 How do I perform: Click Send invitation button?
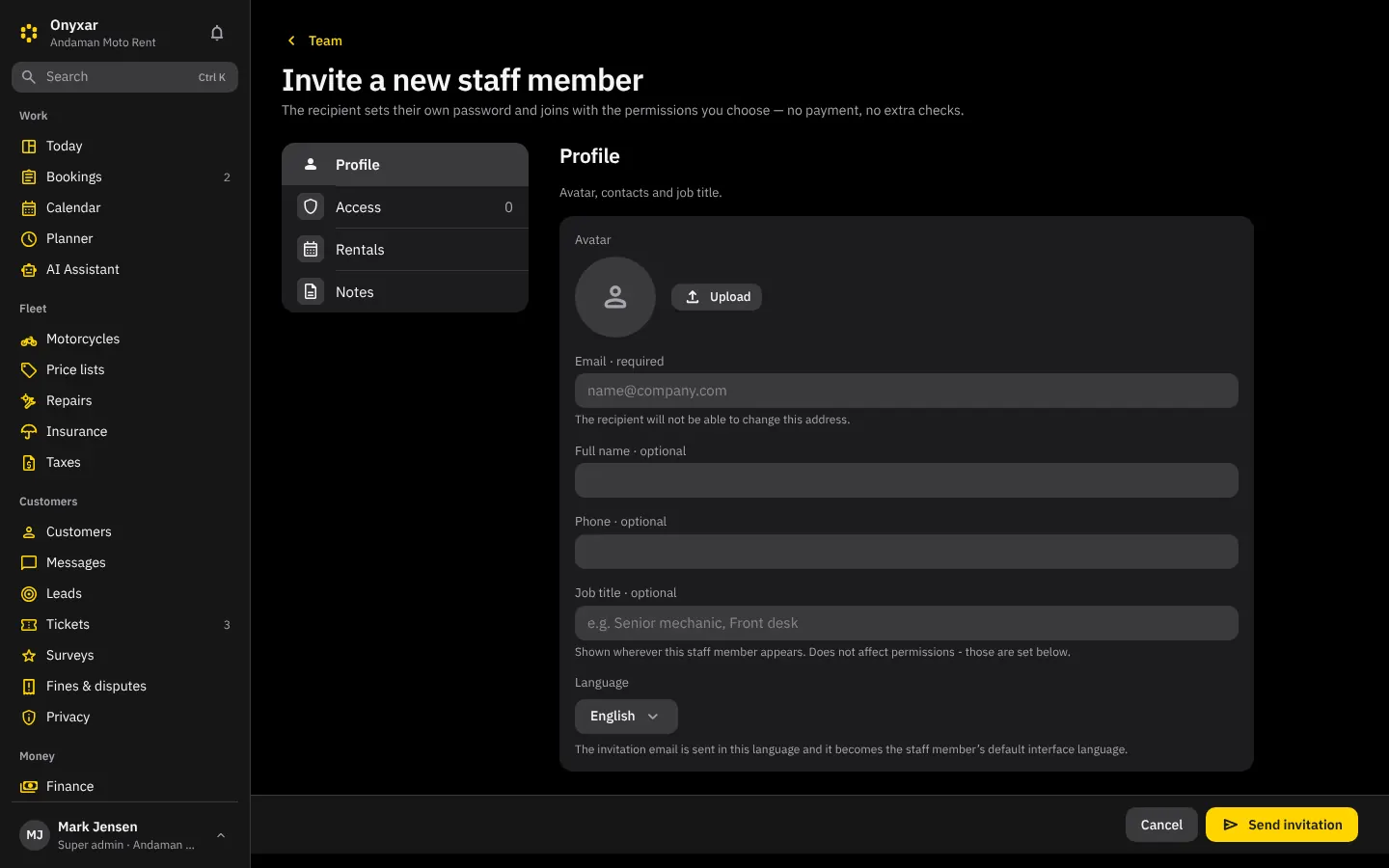pyautogui.click(x=1282, y=825)
